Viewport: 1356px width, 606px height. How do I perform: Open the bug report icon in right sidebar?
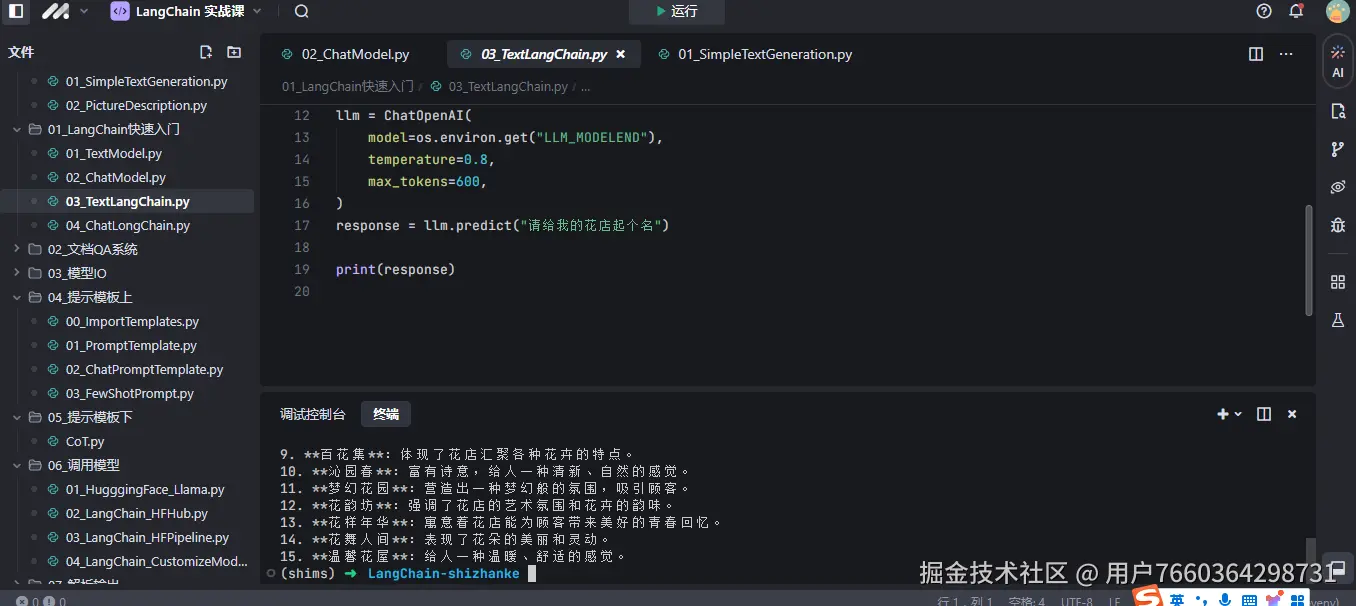[1337, 225]
